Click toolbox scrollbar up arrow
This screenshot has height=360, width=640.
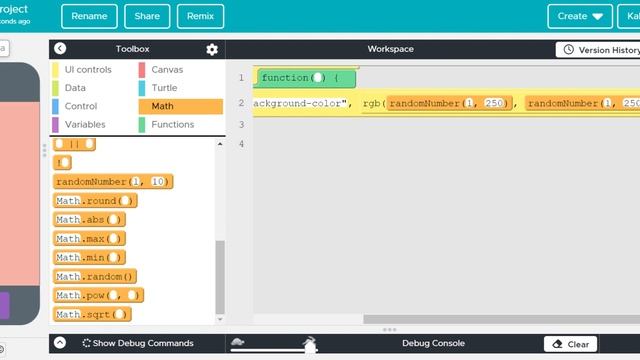coord(220,144)
